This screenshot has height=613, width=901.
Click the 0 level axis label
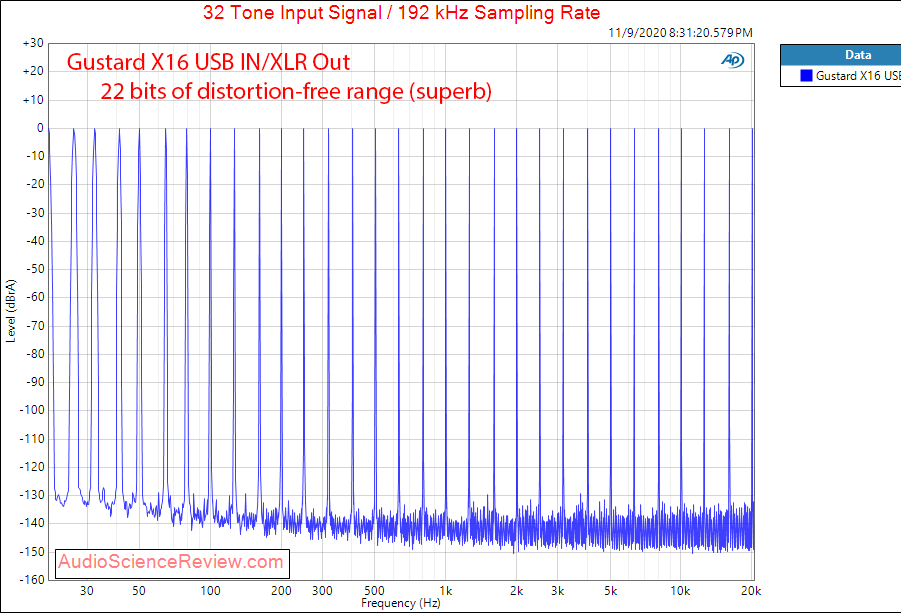tap(40, 128)
